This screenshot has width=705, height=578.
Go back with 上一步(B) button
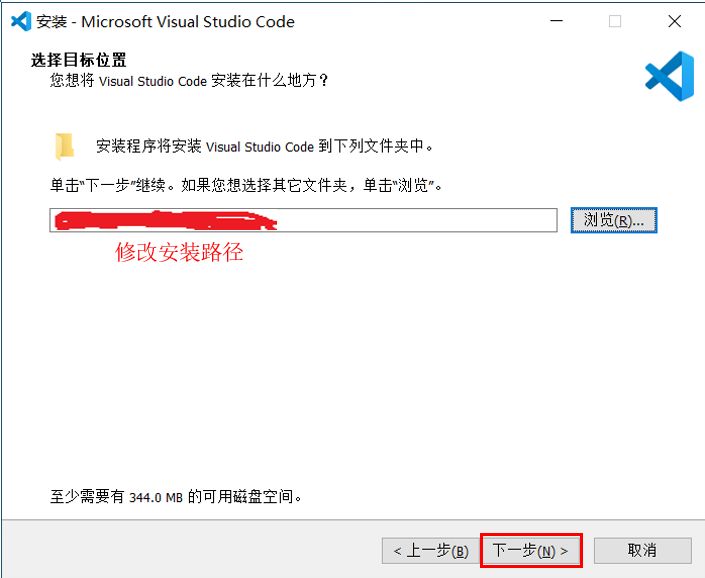pyautogui.click(x=431, y=551)
